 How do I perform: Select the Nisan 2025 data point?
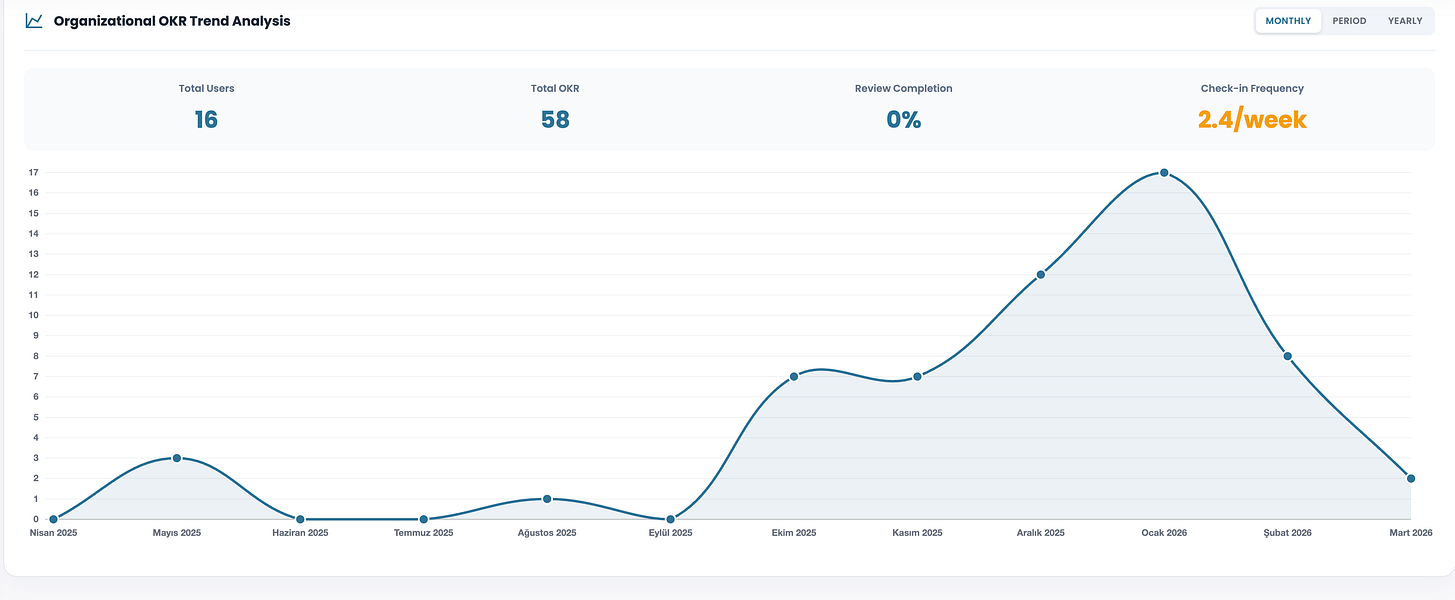(53, 519)
